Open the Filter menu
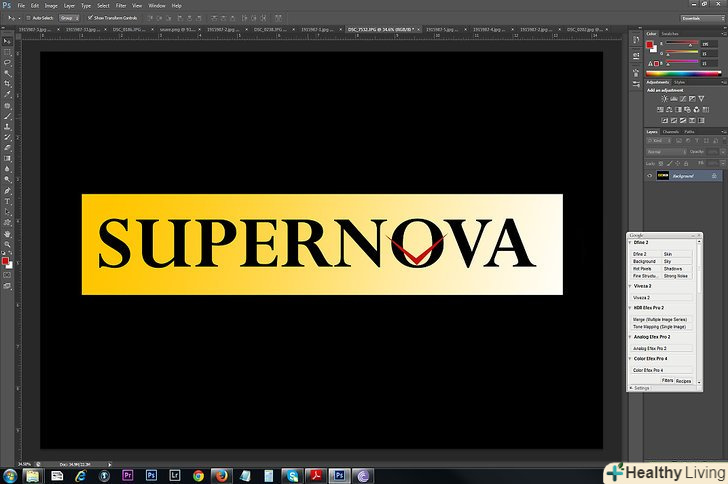This screenshot has height=484, width=728. (120, 5)
